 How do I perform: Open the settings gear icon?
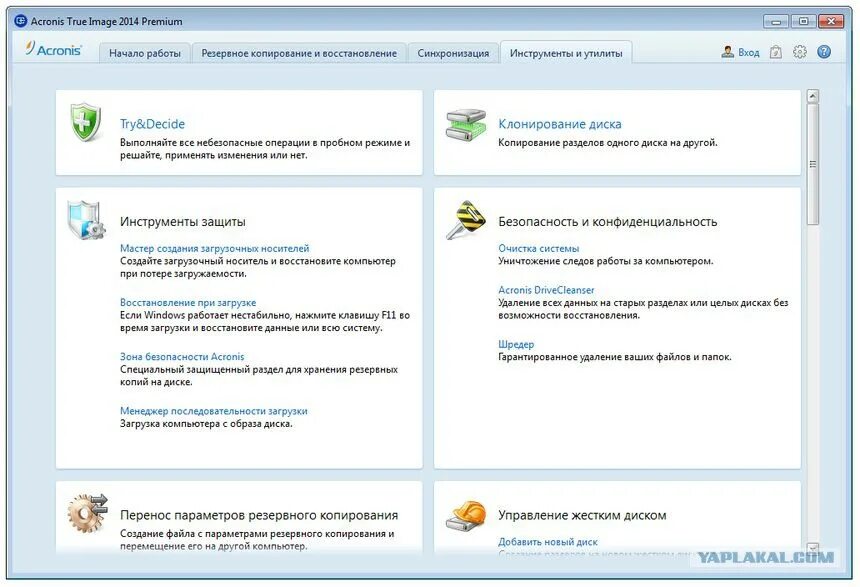pyautogui.click(x=800, y=52)
